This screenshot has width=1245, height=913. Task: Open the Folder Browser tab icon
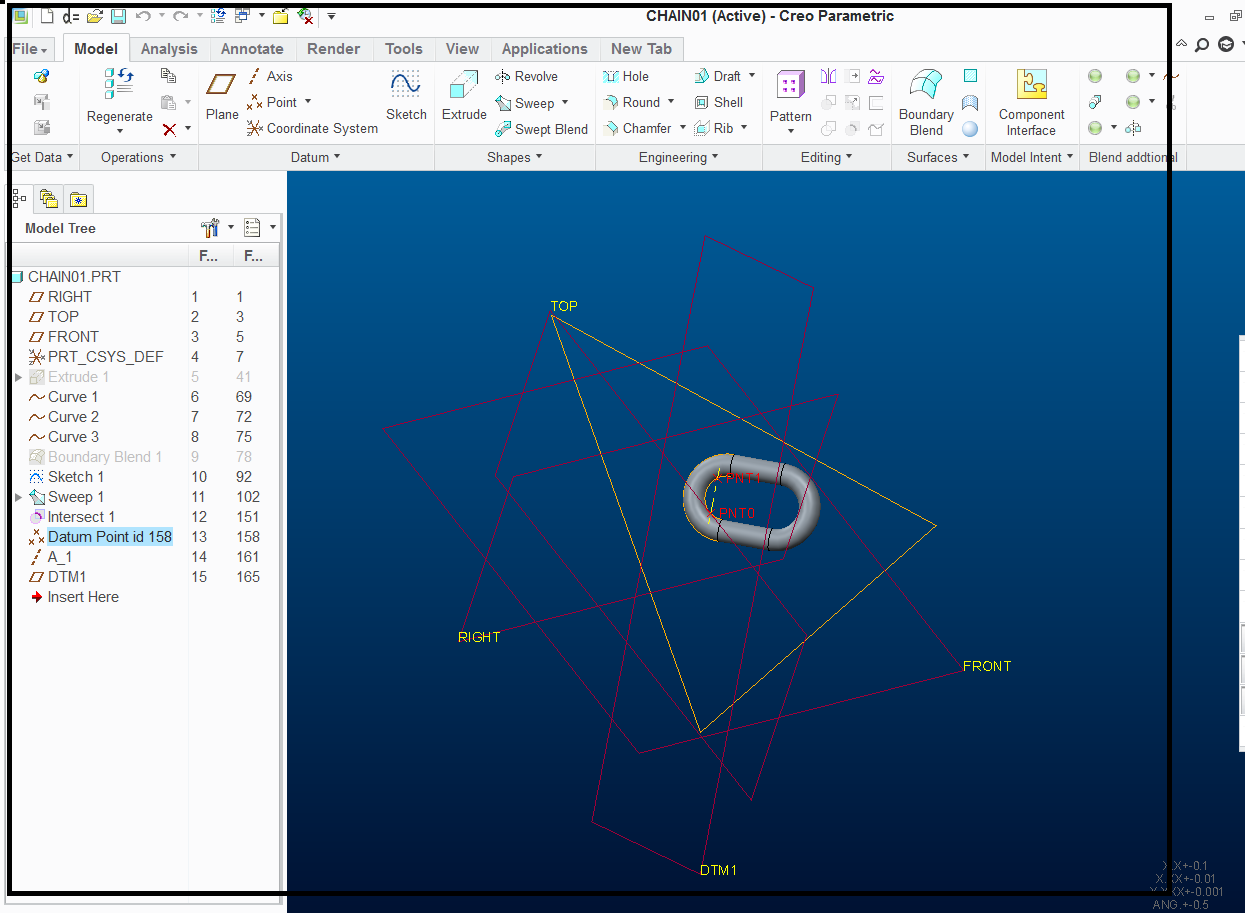coord(48,199)
